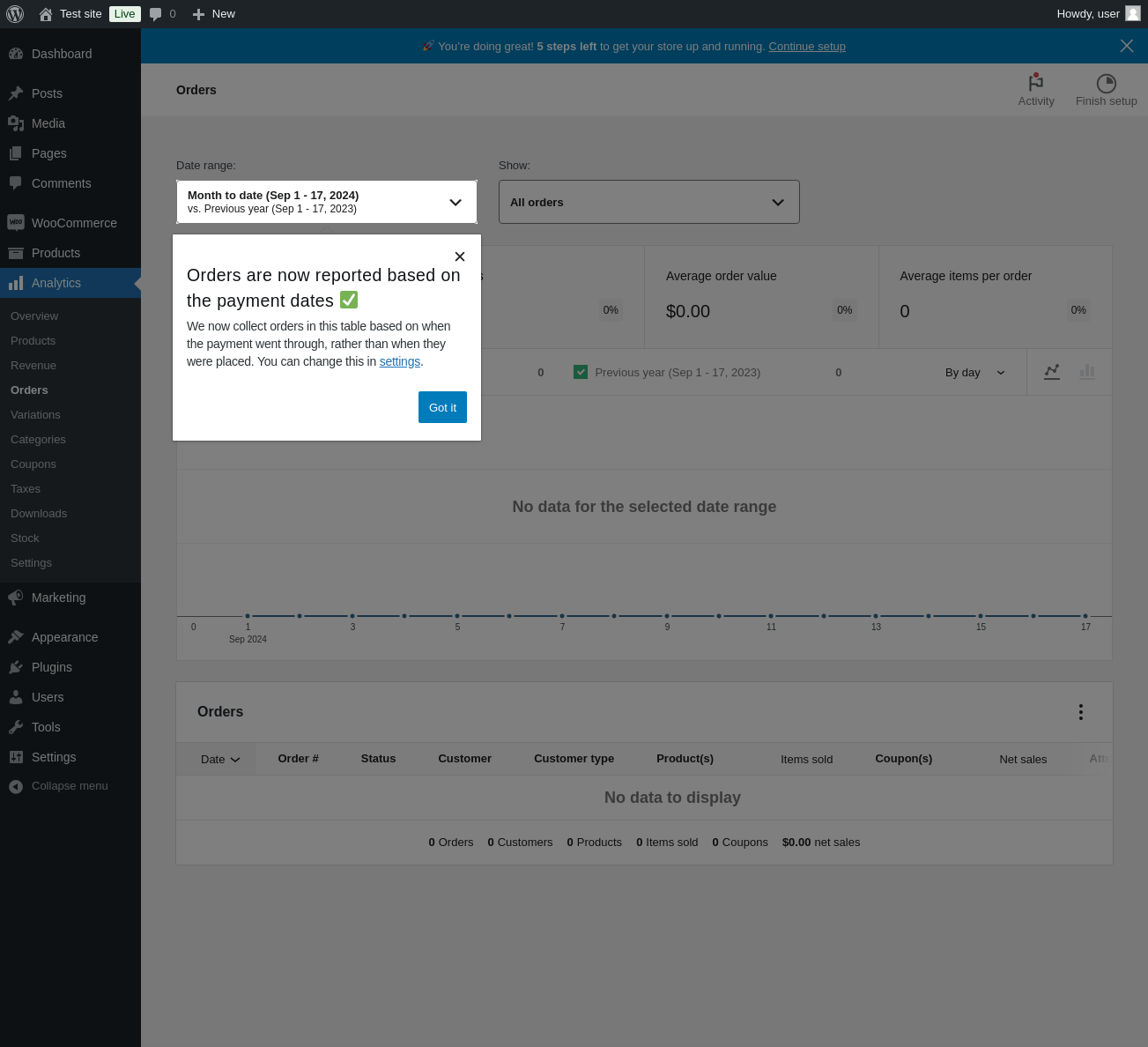The width and height of the screenshot is (1148, 1047).
Task: Dismiss the setup banner with X
Action: 1126,46
